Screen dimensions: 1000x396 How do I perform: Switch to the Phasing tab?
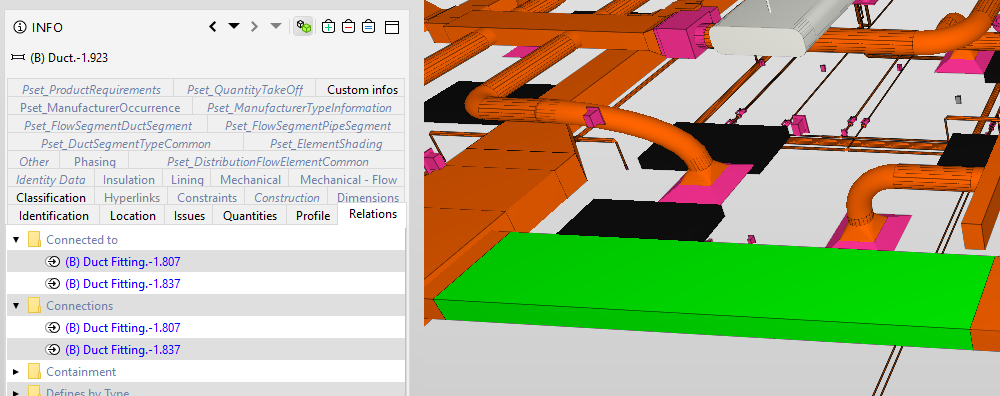[x=94, y=161]
